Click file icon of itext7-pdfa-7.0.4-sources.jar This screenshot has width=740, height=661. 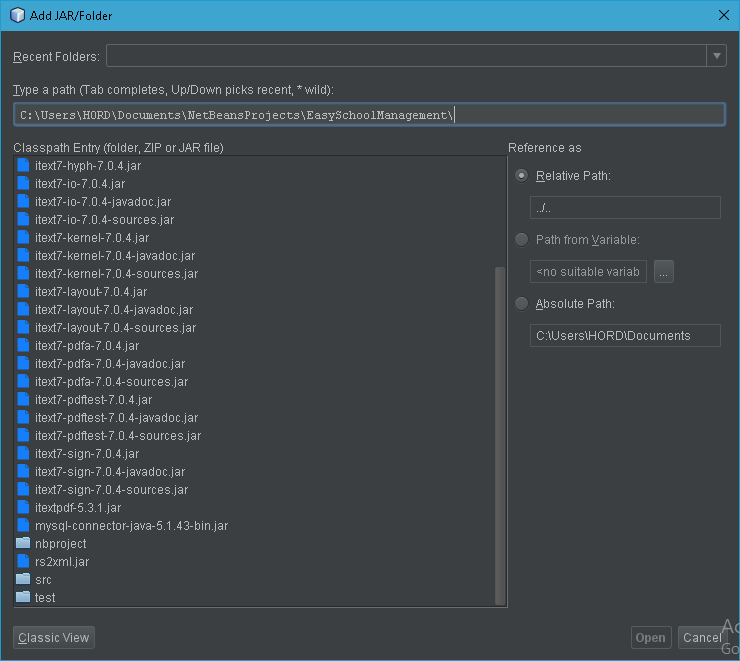tap(23, 381)
